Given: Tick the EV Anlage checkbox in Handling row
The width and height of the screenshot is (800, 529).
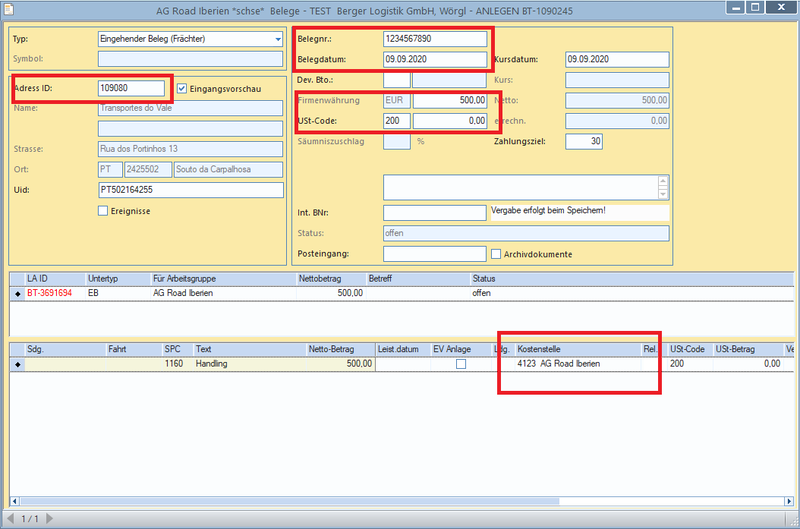Looking at the screenshot, I should (x=461, y=364).
